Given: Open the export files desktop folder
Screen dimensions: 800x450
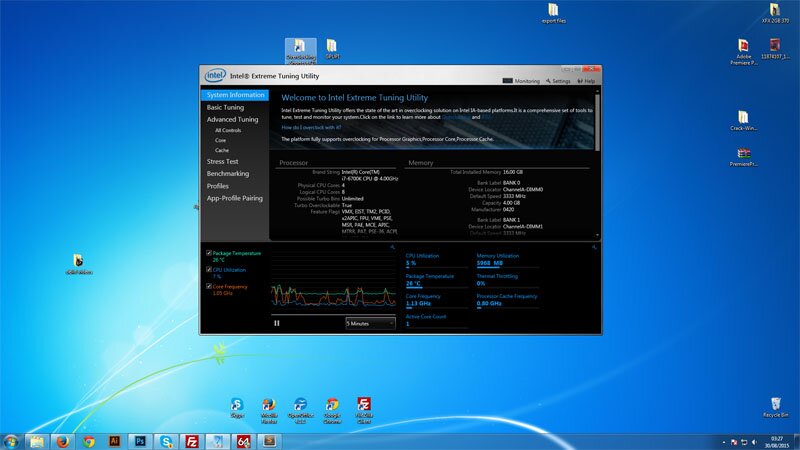Looking at the screenshot, I should pos(554,13).
